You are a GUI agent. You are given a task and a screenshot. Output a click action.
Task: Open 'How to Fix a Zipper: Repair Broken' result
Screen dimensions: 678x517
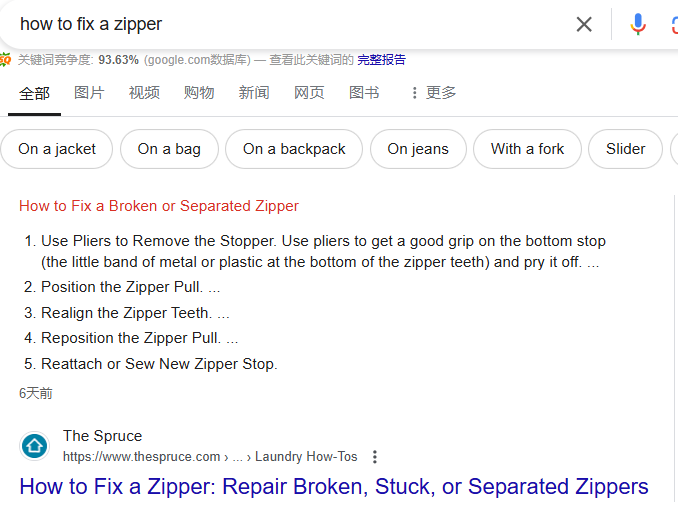334,487
